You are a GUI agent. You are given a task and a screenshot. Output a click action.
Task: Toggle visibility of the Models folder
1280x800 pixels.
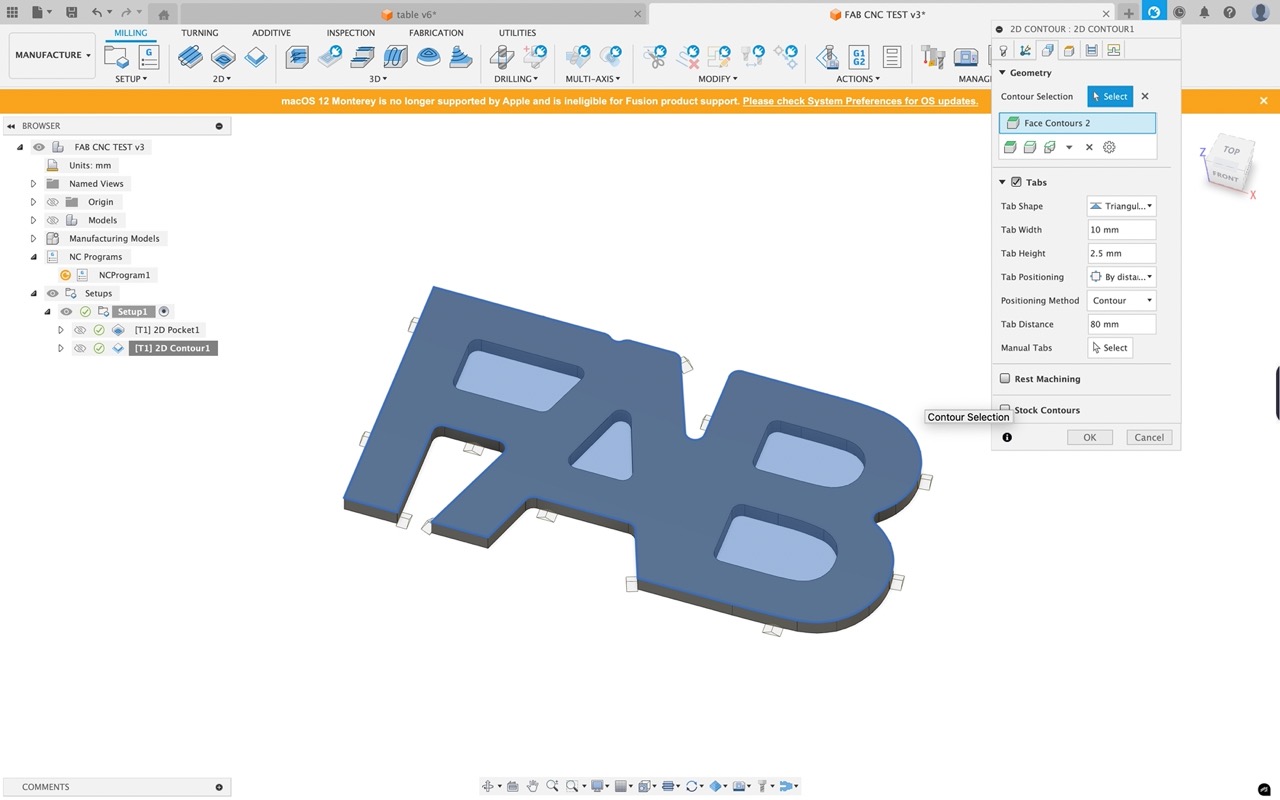[x=53, y=220]
